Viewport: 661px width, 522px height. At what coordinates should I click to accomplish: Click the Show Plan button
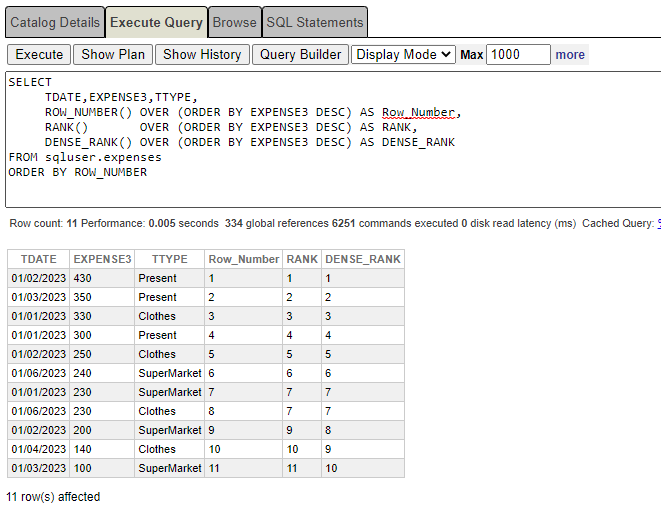pos(112,55)
